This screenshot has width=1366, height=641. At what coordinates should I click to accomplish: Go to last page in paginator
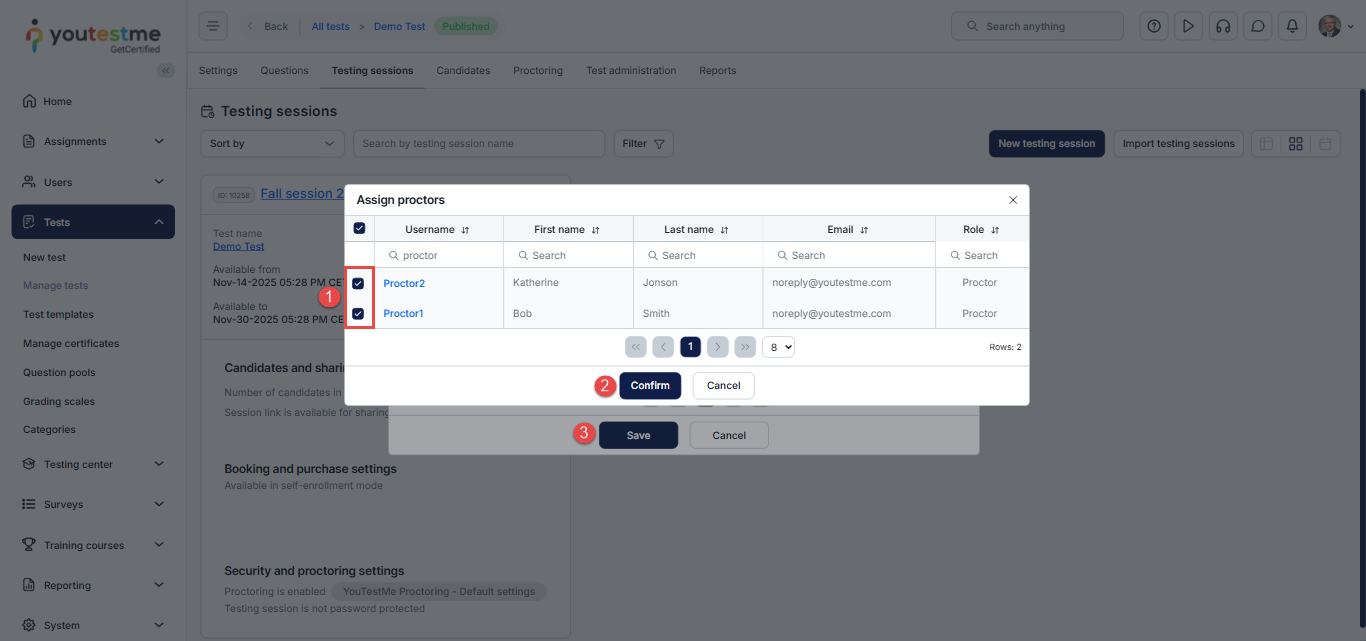click(x=745, y=347)
